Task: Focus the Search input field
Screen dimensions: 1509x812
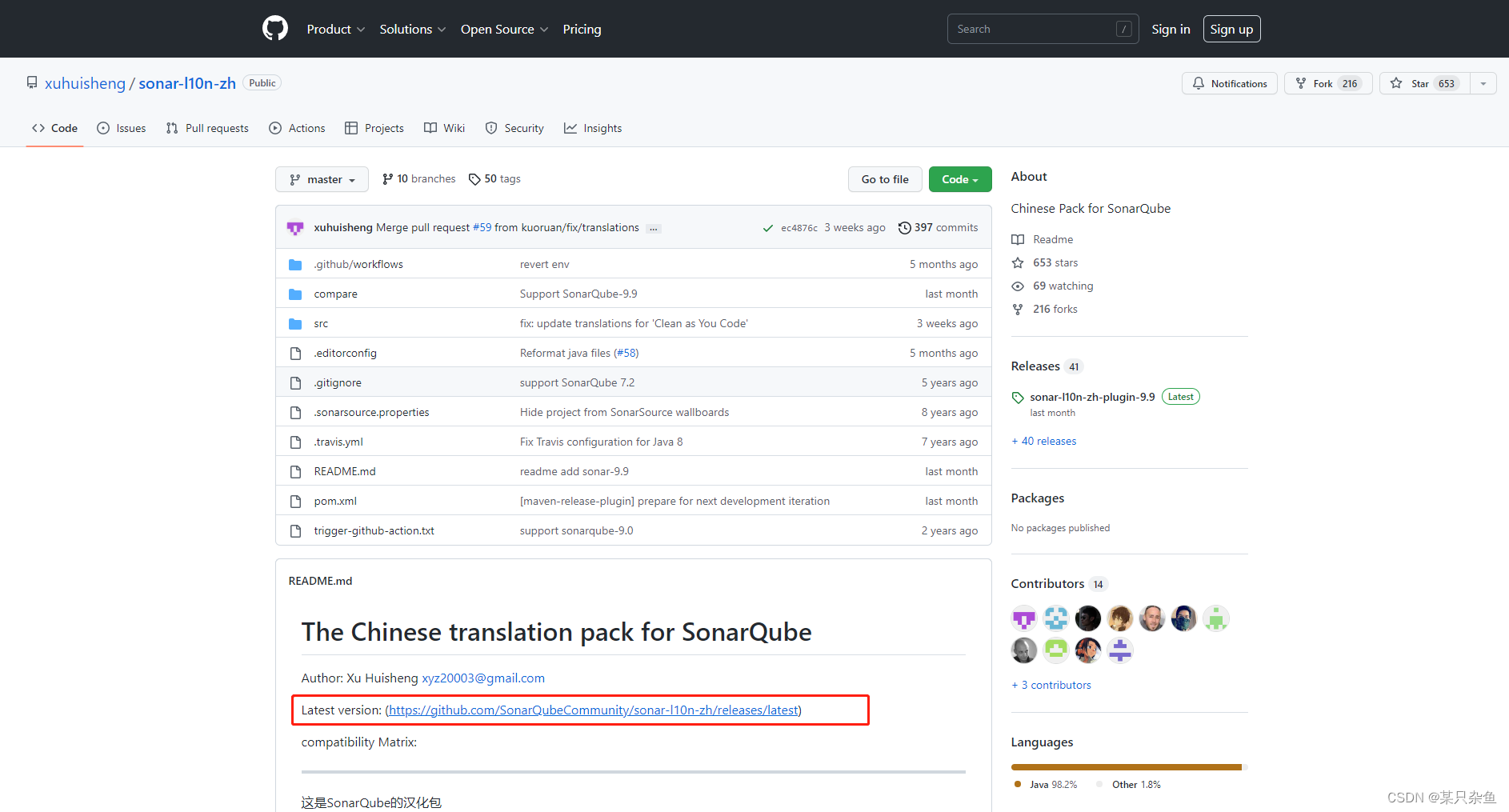Action: [x=1043, y=29]
